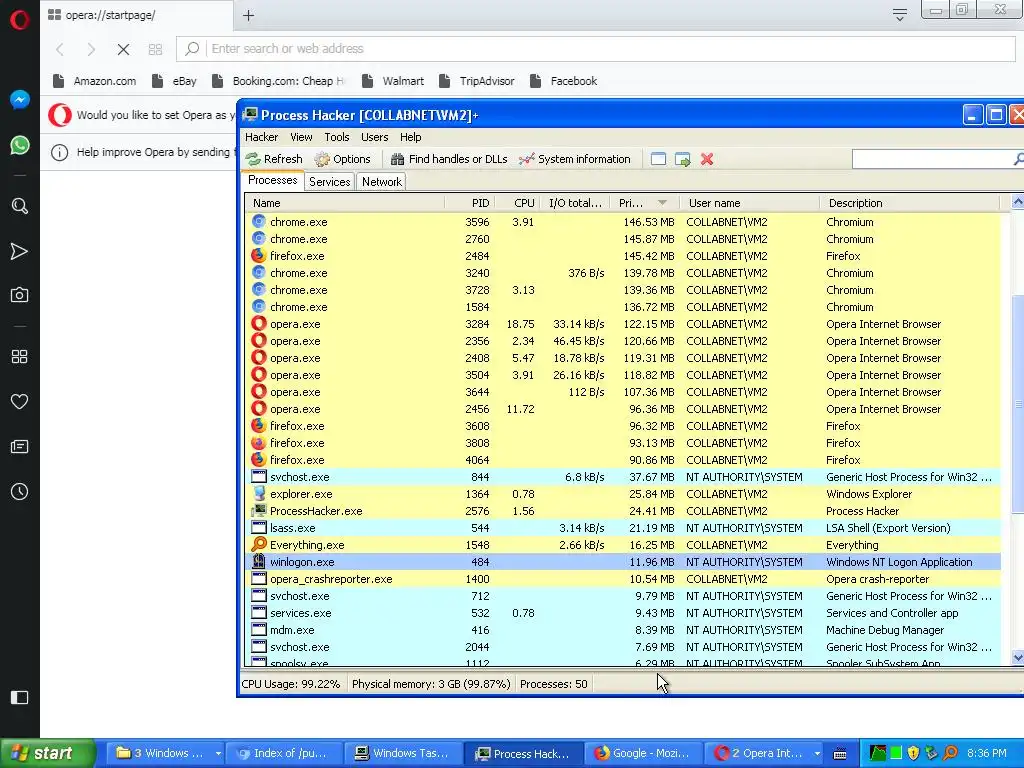Click Opera start page grid button
The width and height of the screenshot is (1024, 768).
(155, 49)
